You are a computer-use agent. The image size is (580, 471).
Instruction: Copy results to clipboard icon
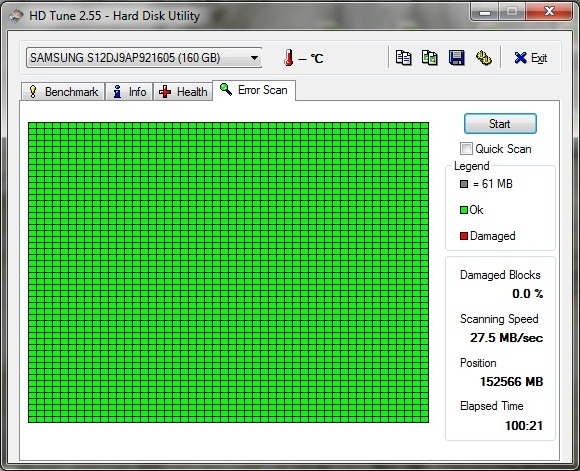coord(403,58)
